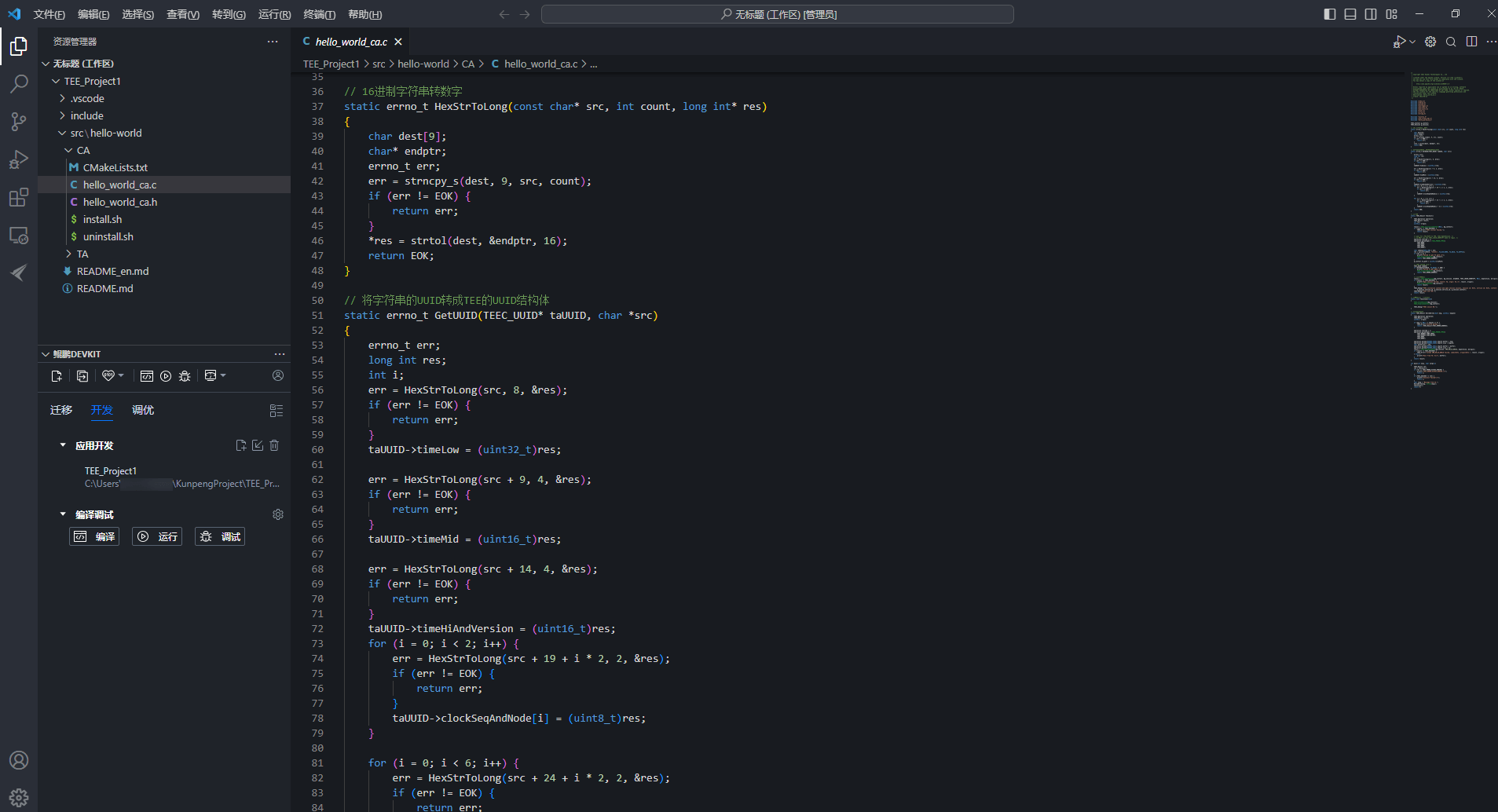Split the editor to the right
This screenshot has width=1498, height=812.
1471,42
